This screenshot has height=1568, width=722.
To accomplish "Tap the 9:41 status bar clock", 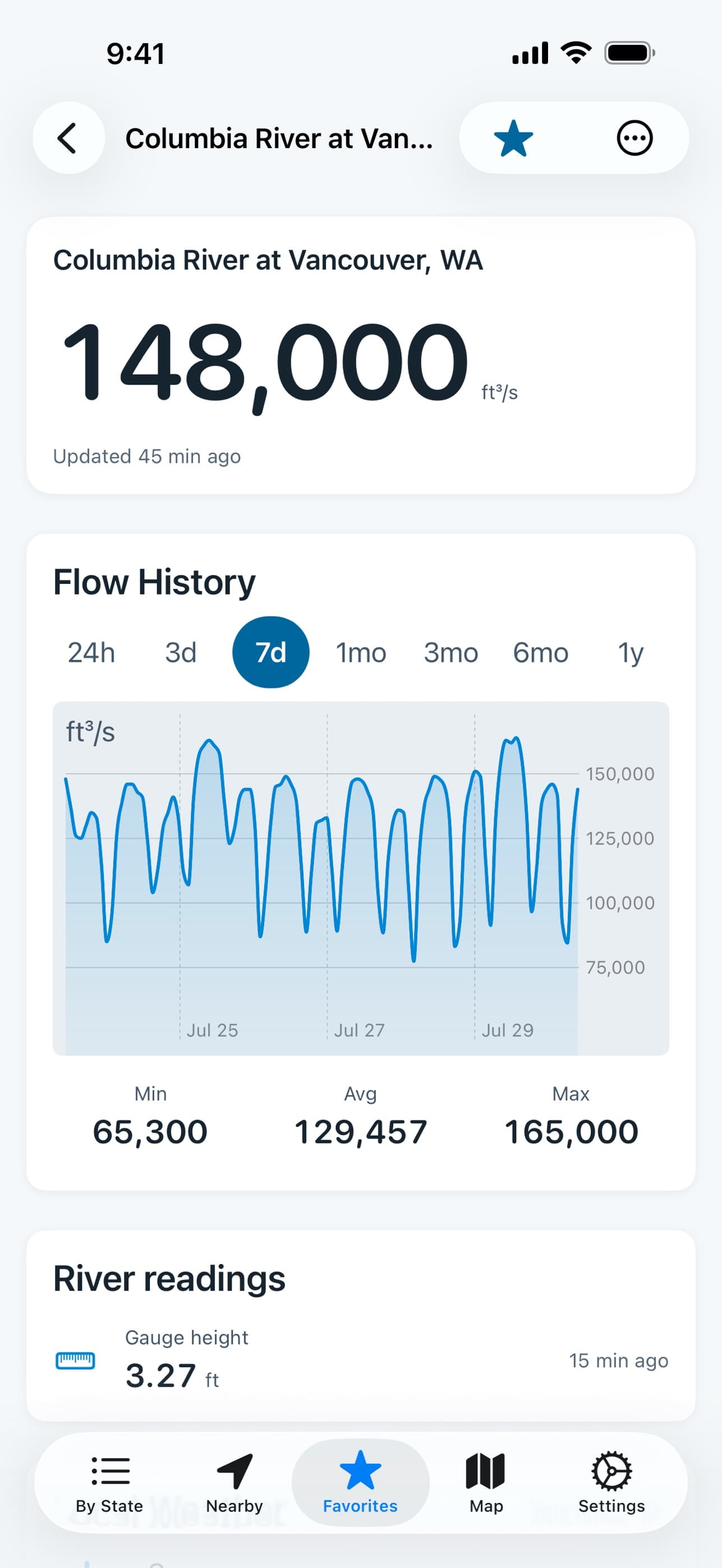I will click(136, 54).
